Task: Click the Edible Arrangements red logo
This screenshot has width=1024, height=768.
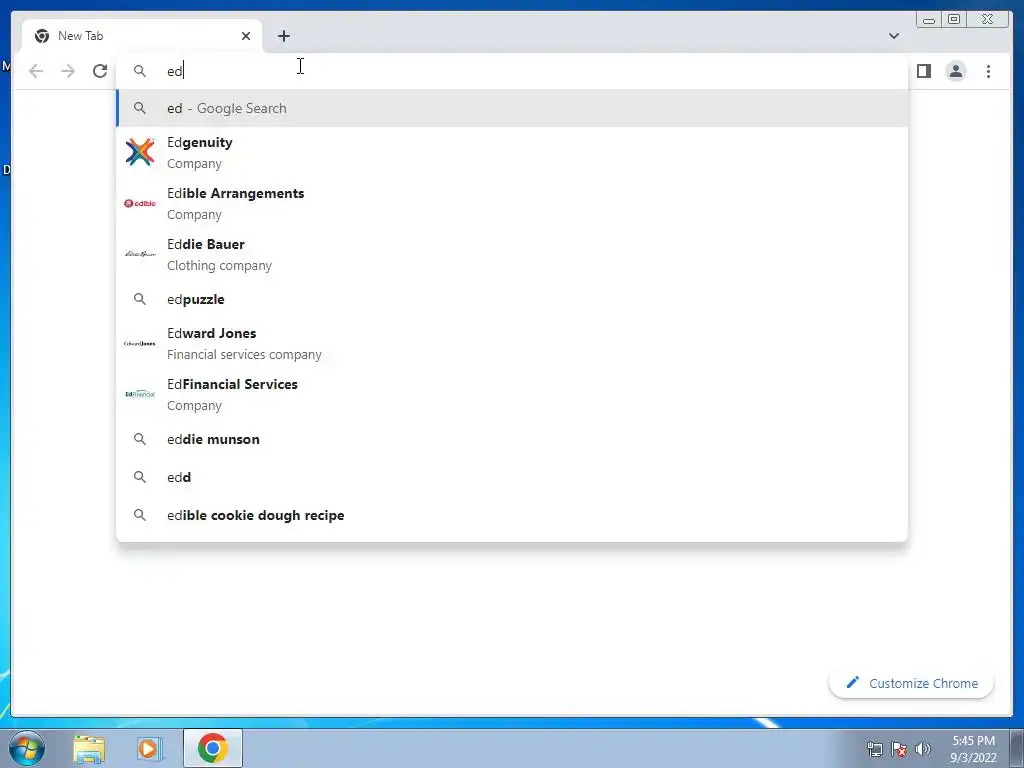Action: (x=140, y=203)
